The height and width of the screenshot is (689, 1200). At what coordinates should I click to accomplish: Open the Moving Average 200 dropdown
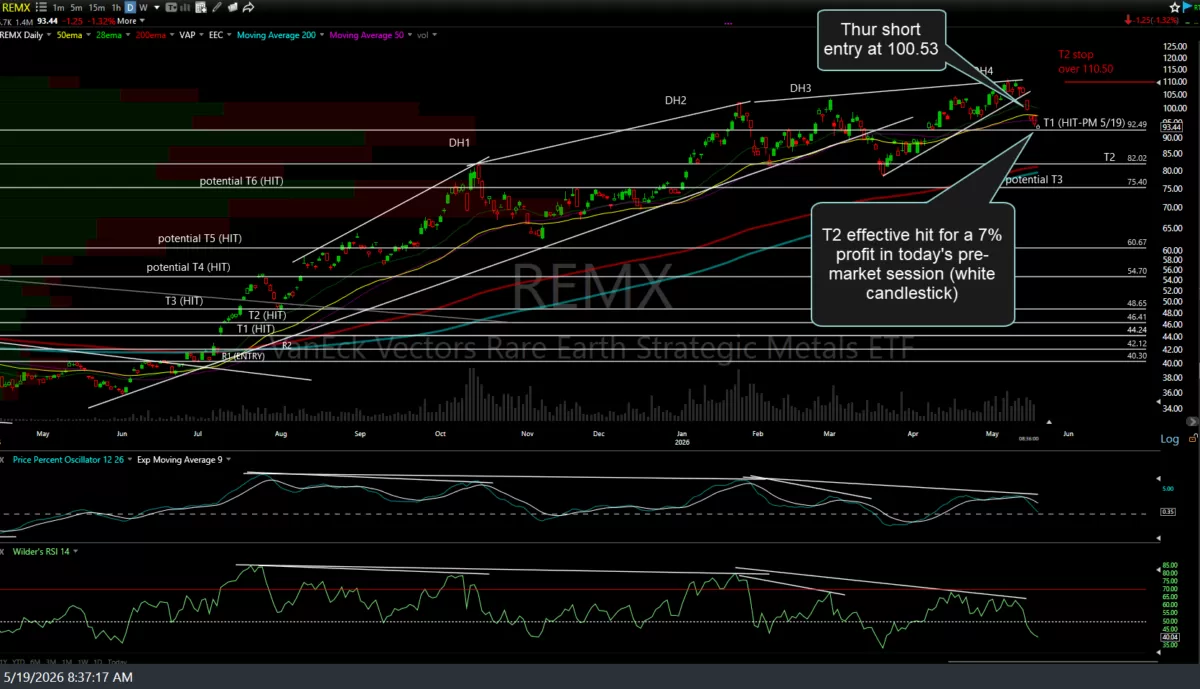click(x=322, y=35)
